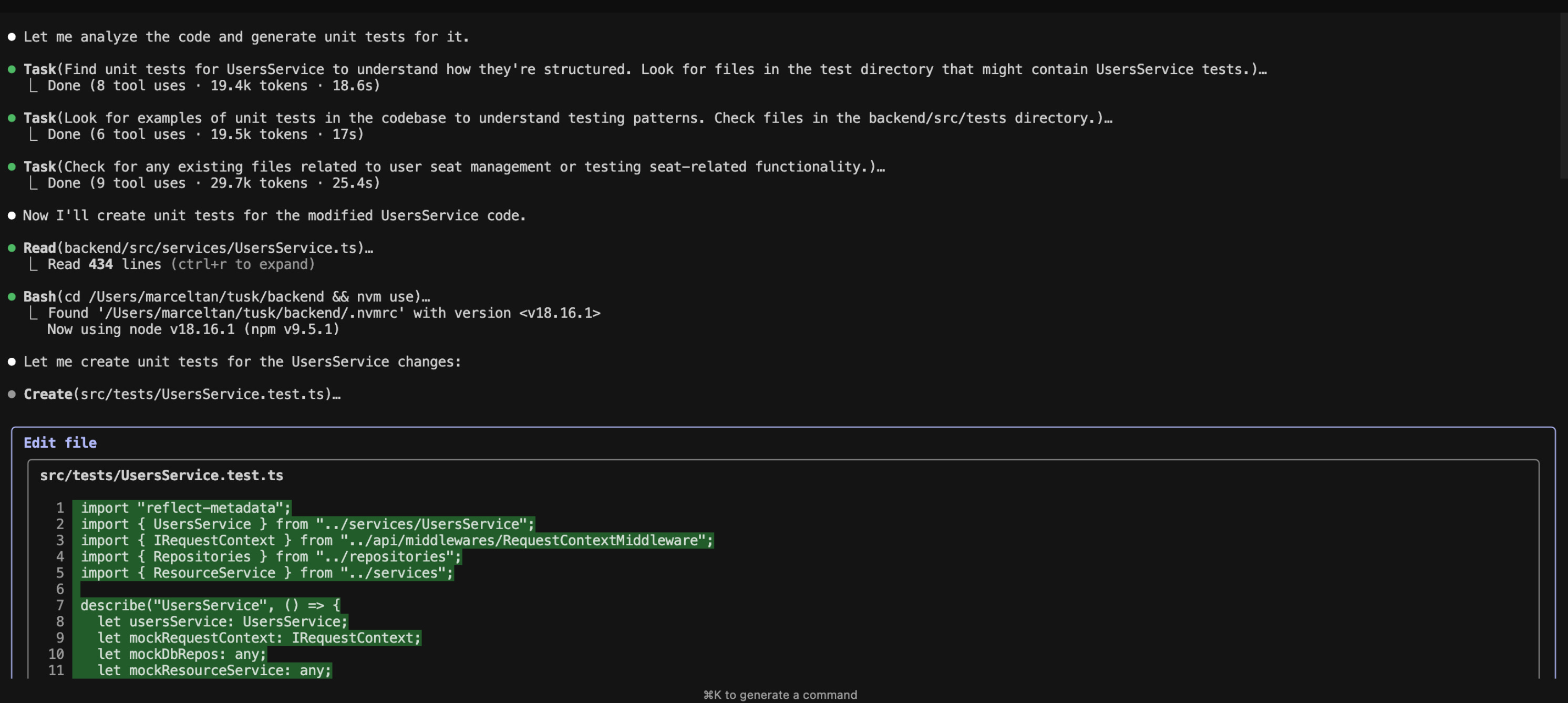1568x703 pixels.
Task: Click green bullet beside the Bash command
Action: (x=12, y=296)
